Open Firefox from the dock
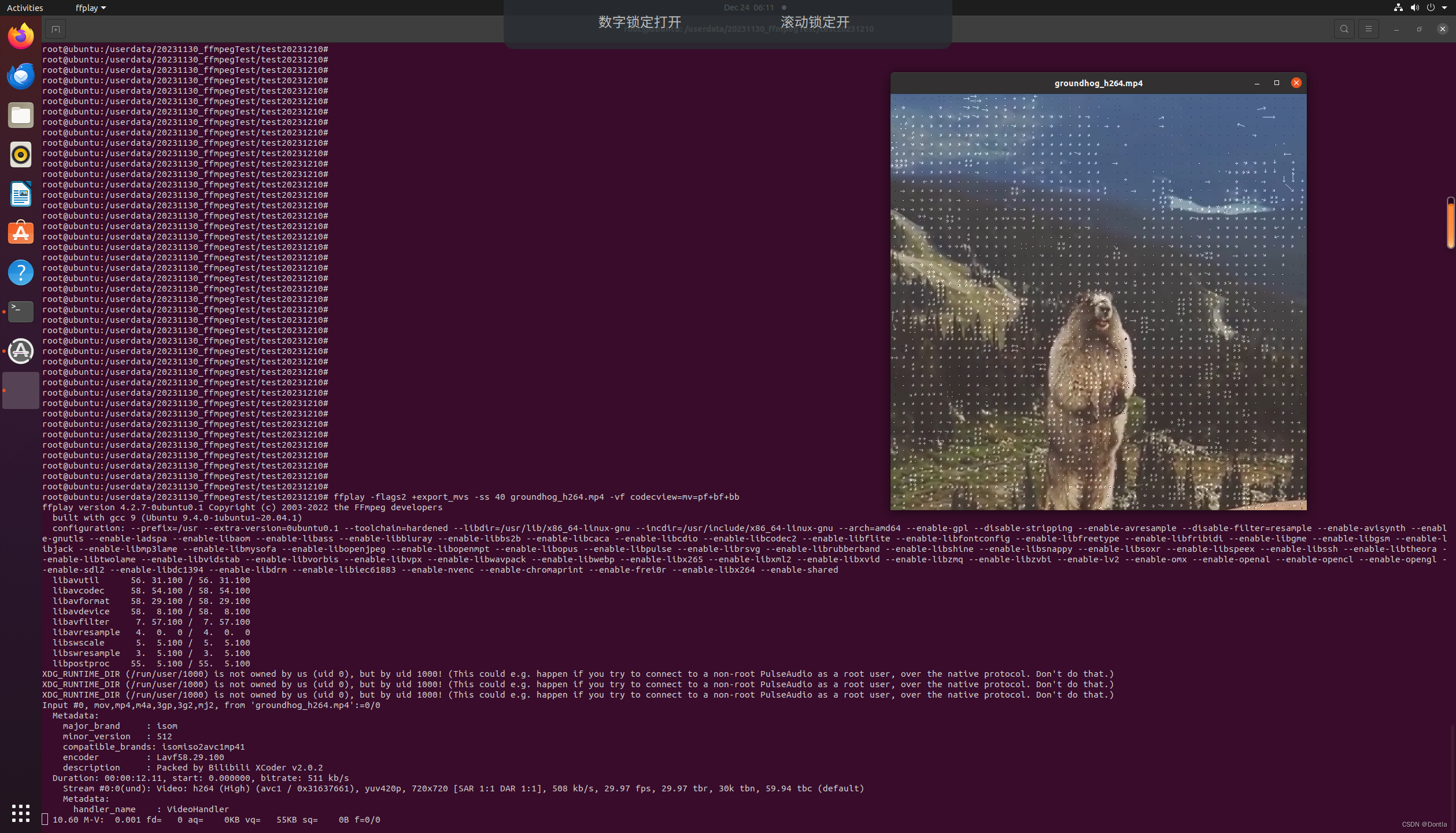The width and height of the screenshot is (1456, 833). coord(21,36)
